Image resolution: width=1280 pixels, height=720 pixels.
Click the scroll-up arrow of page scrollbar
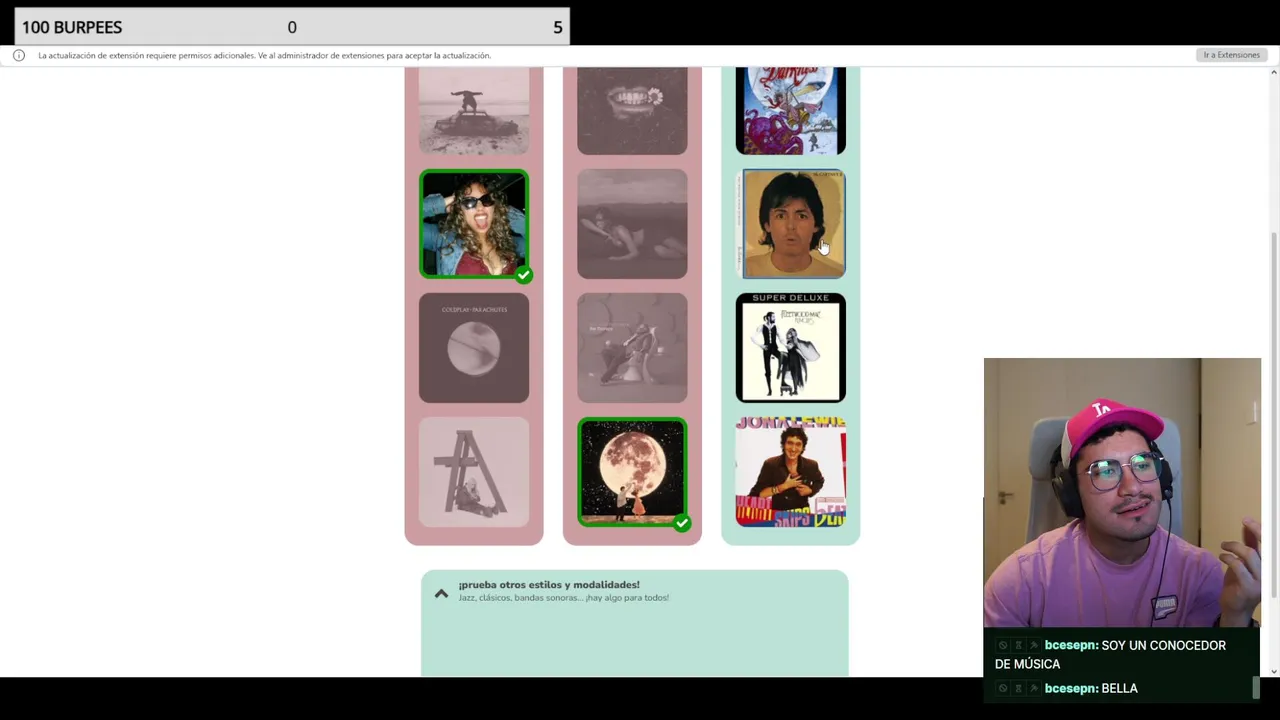(1273, 72)
